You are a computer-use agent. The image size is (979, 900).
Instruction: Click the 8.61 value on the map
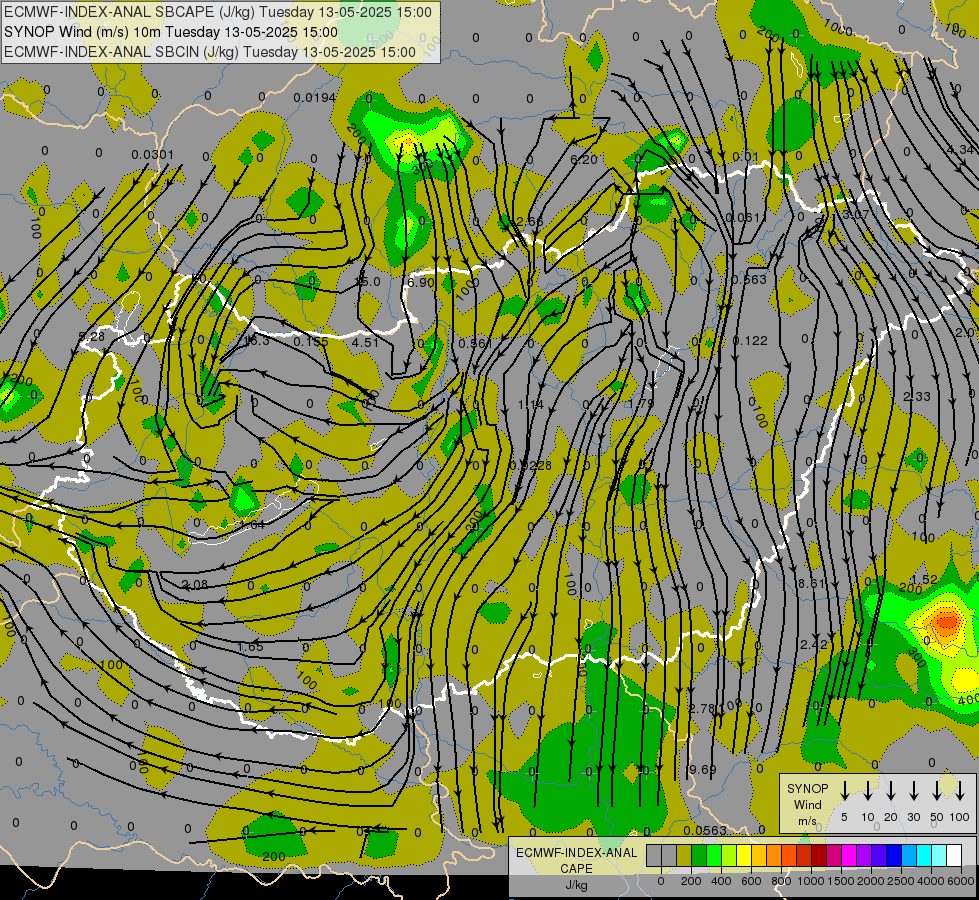(x=812, y=583)
